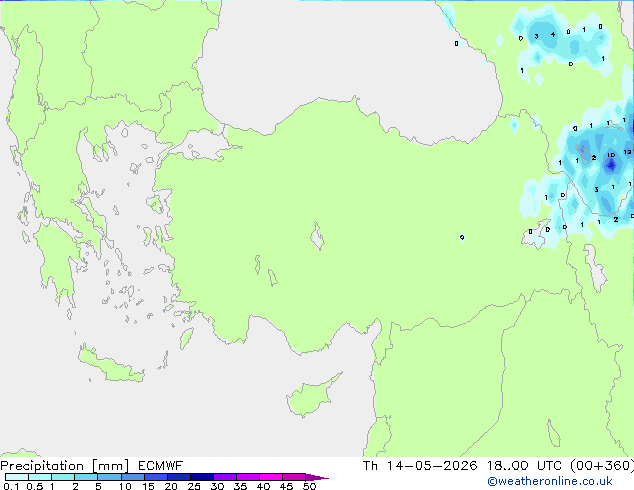Viewport: 634px width, 490px height.
Task: Pick the 1–2 mm legend color box
Action: click(63, 477)
